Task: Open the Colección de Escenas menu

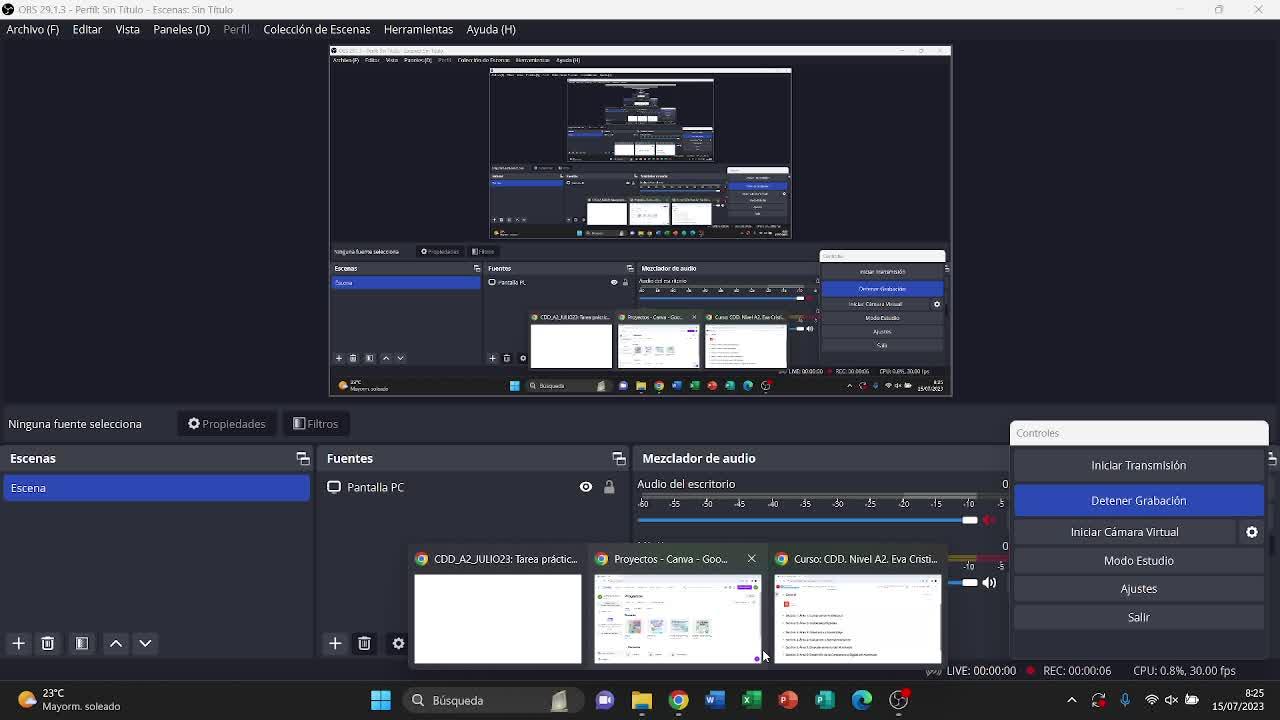Action: 316,29
